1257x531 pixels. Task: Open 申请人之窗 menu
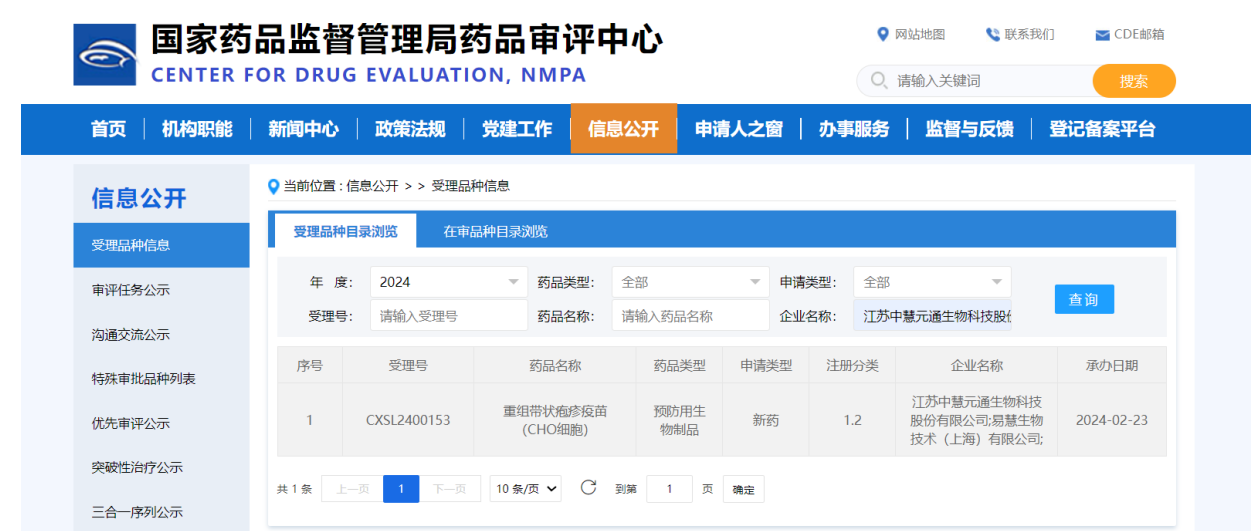pyautogui.click(x=739, y=129)
